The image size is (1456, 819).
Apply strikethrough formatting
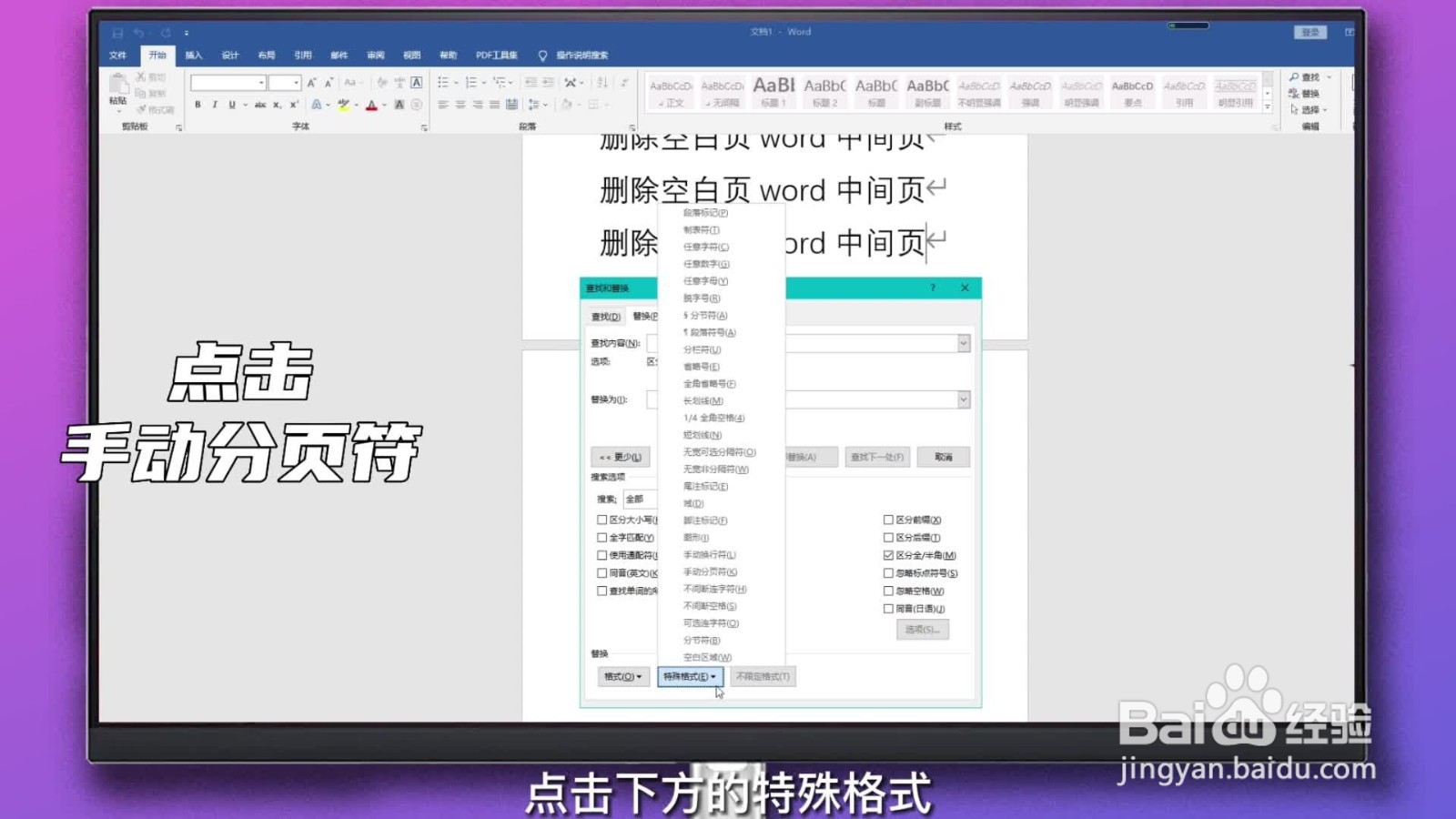click(260, 106)
